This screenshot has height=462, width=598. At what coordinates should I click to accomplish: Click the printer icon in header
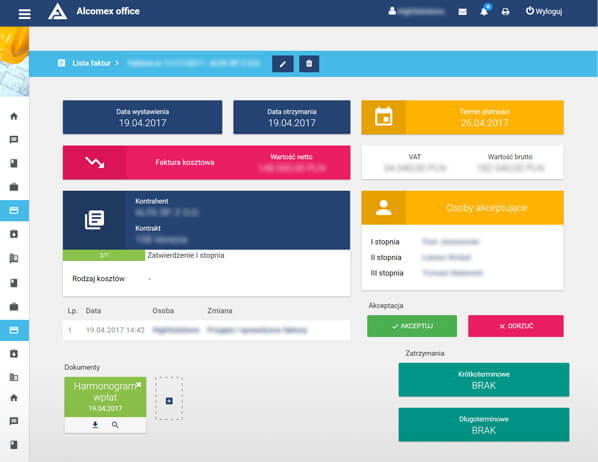(x=505, y=12)
